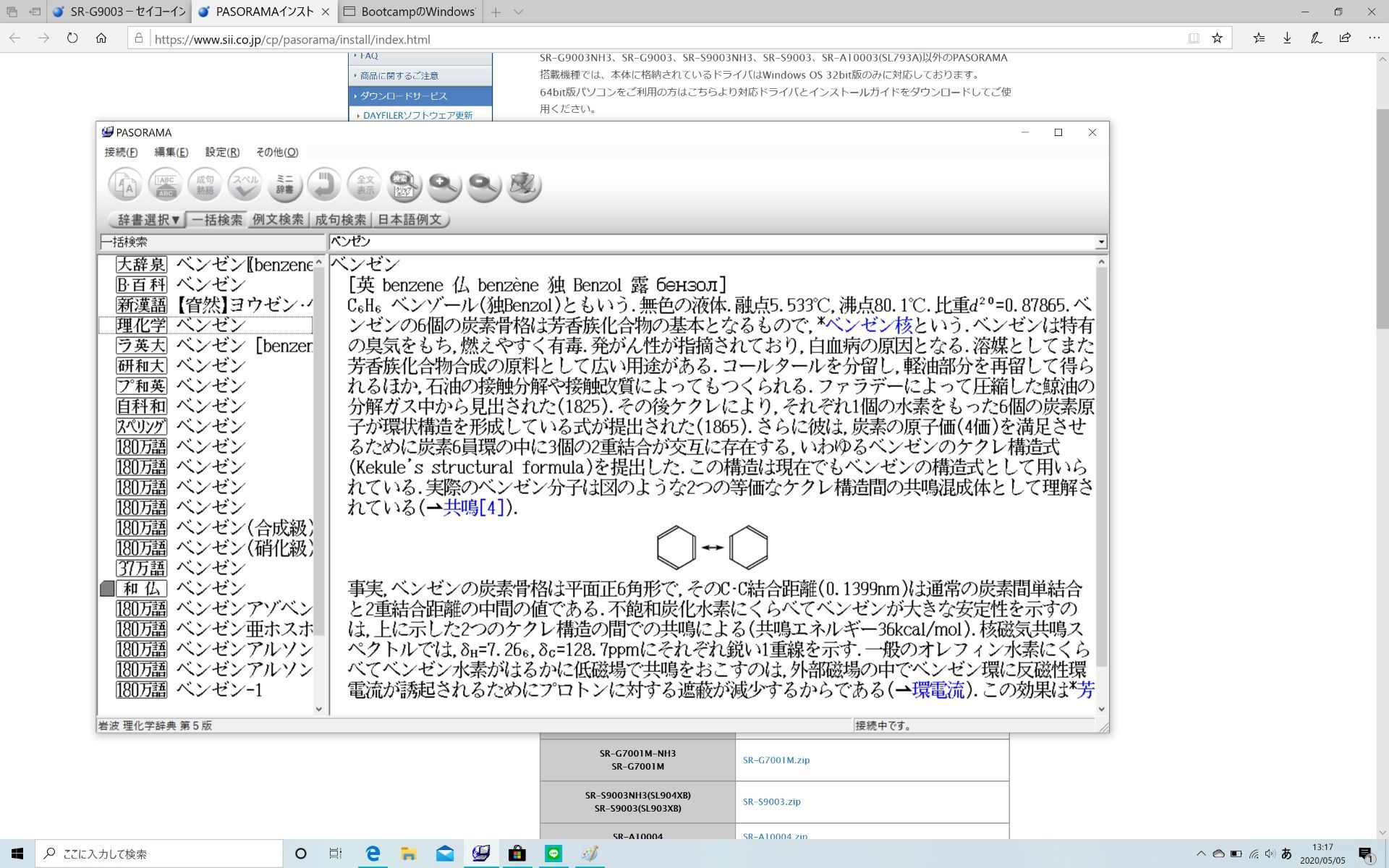Viewport: 1389px width, 868px height.
Task: Switch to 例文検索 example search tab
Action: 278,220
